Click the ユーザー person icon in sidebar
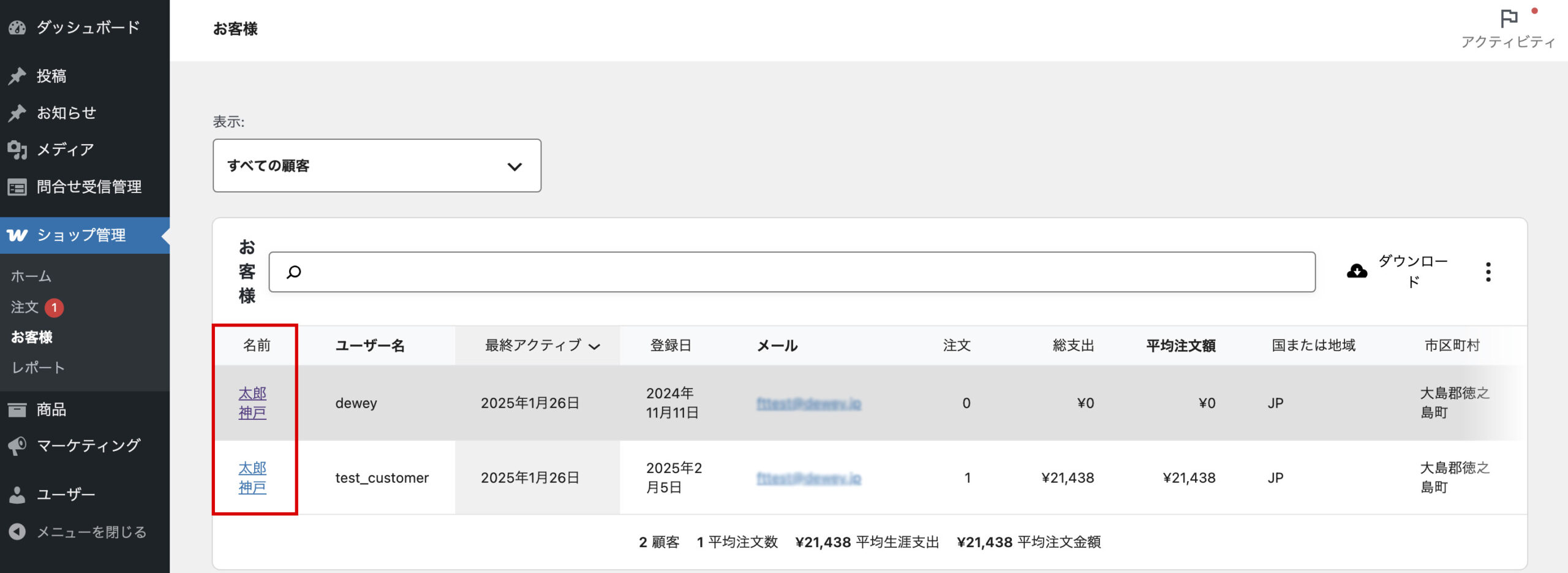The width and height of the screenshot is (1568, 573). [x=17, y=495]
